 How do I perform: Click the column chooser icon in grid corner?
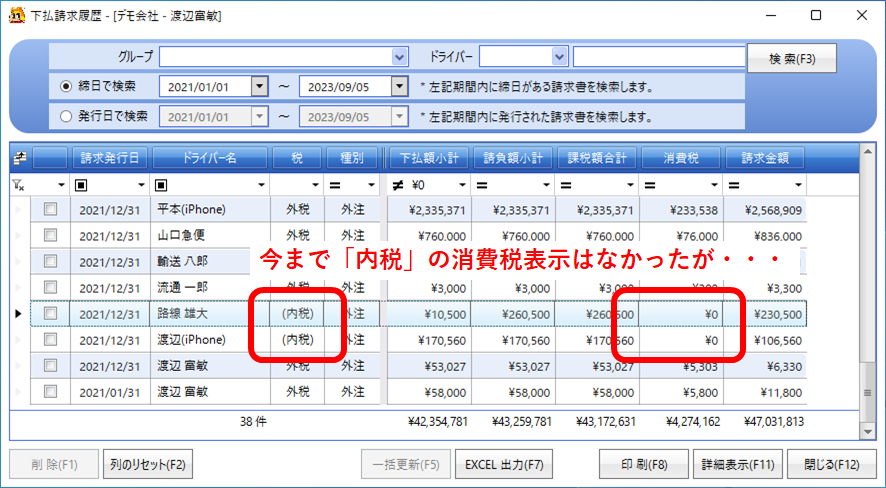click(19, 158)
